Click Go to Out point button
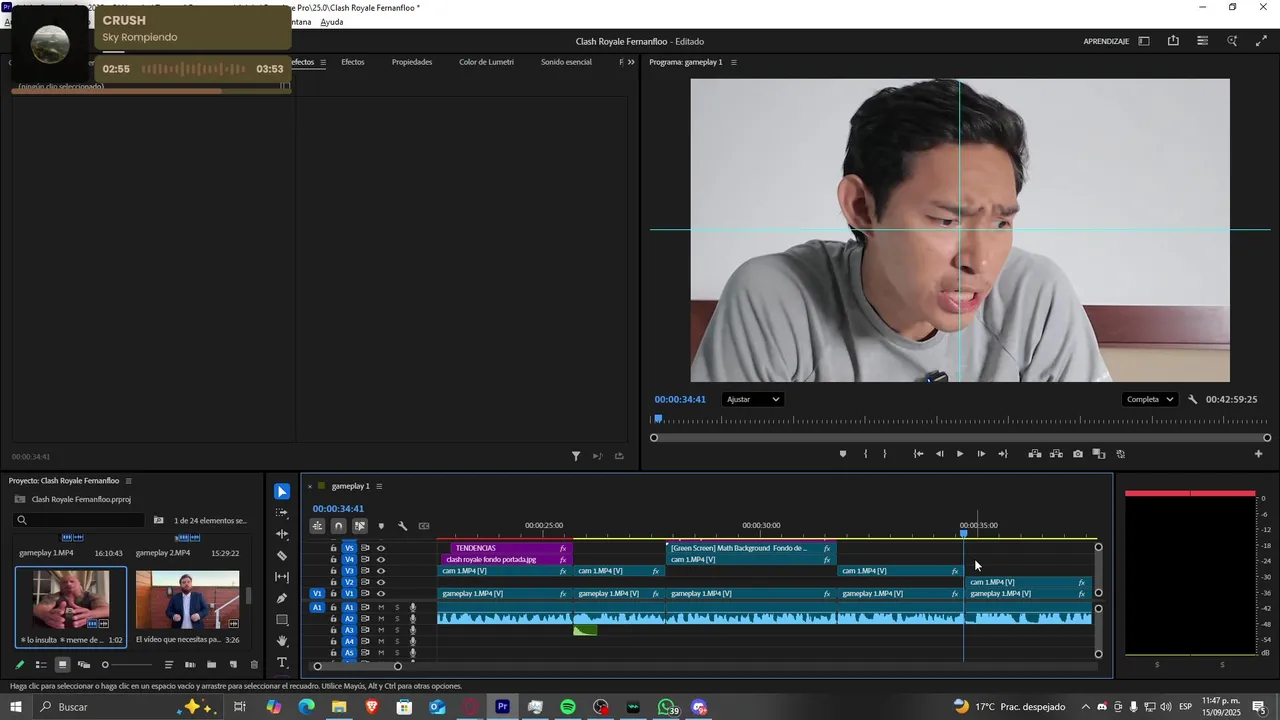The height and width of the screenshot is (720, 1280). coord(1003,454)
